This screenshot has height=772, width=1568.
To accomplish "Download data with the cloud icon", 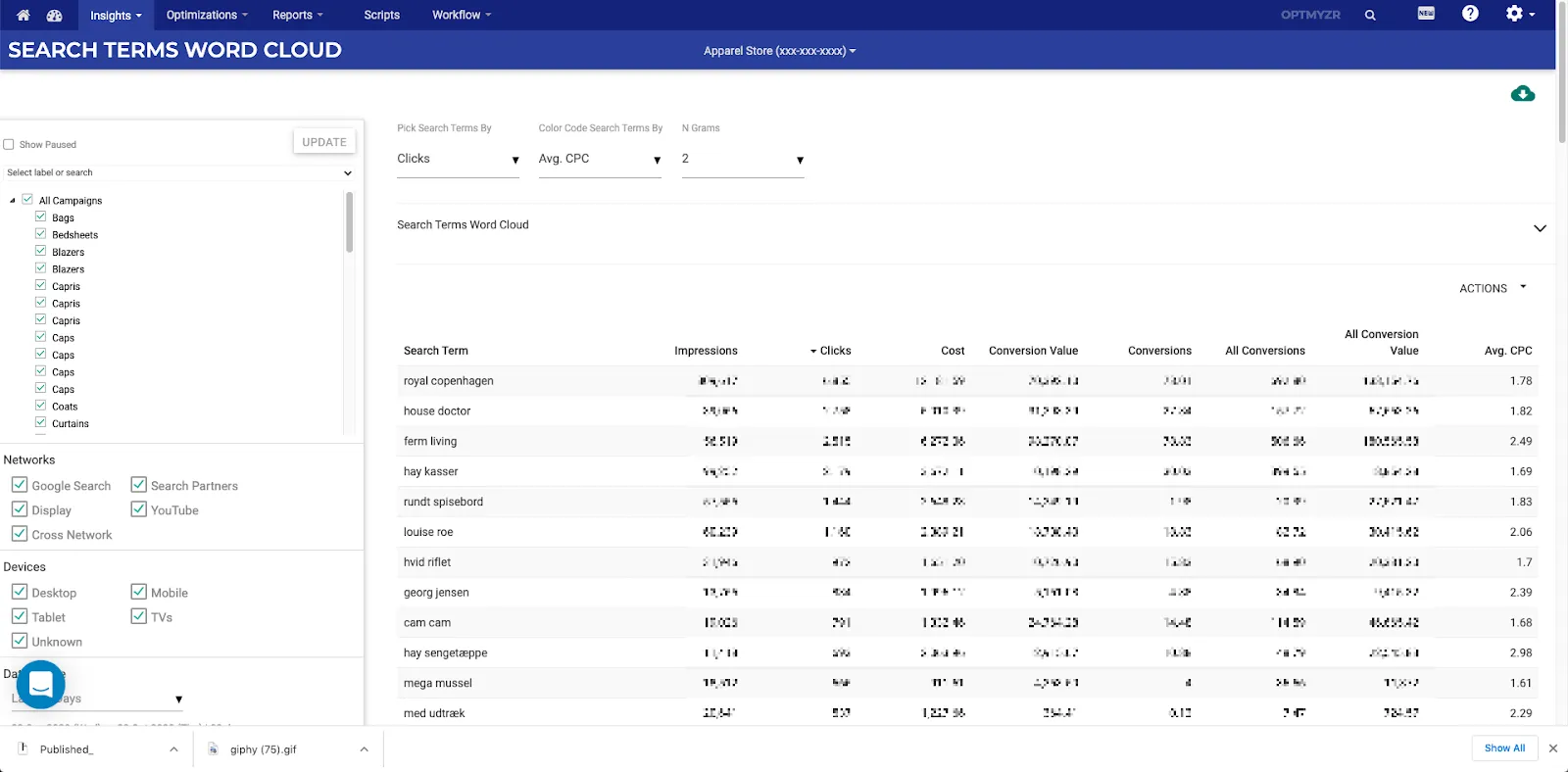I will [x=1523, y=94].
